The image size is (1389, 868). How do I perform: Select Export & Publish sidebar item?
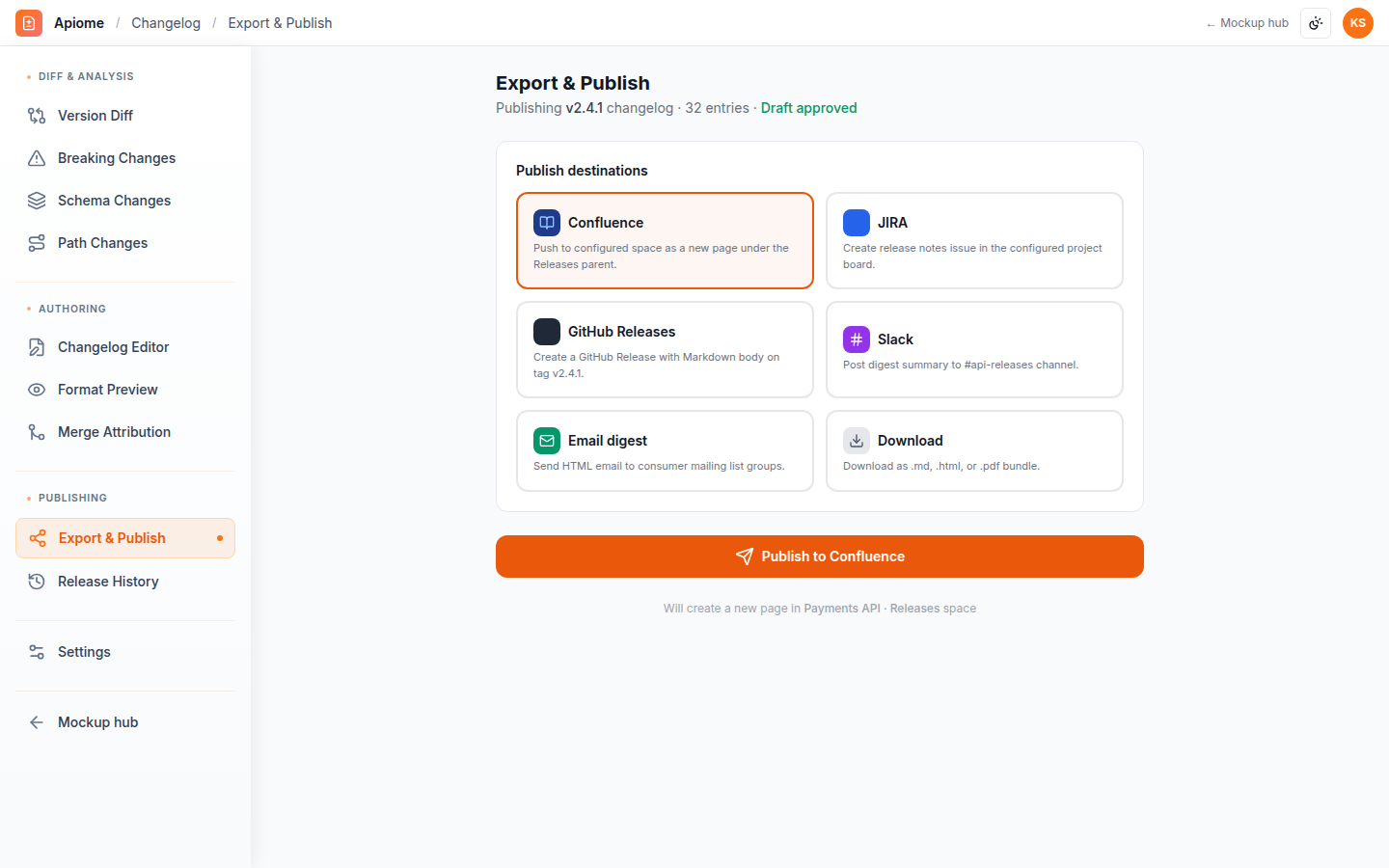(x=125, y=538)
